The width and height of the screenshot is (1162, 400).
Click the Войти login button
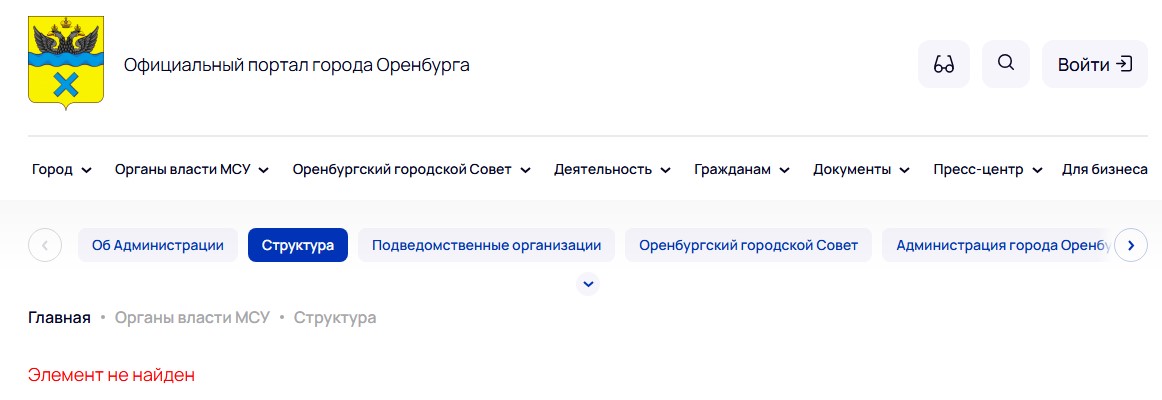[1094, 65]
